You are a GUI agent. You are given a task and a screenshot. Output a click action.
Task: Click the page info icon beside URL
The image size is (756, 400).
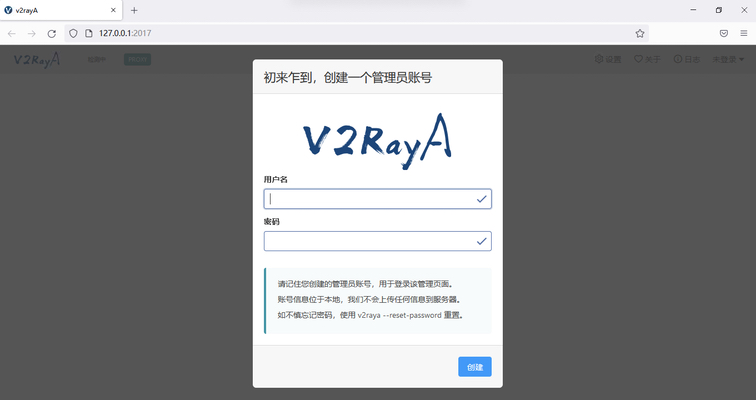point(88,33)
